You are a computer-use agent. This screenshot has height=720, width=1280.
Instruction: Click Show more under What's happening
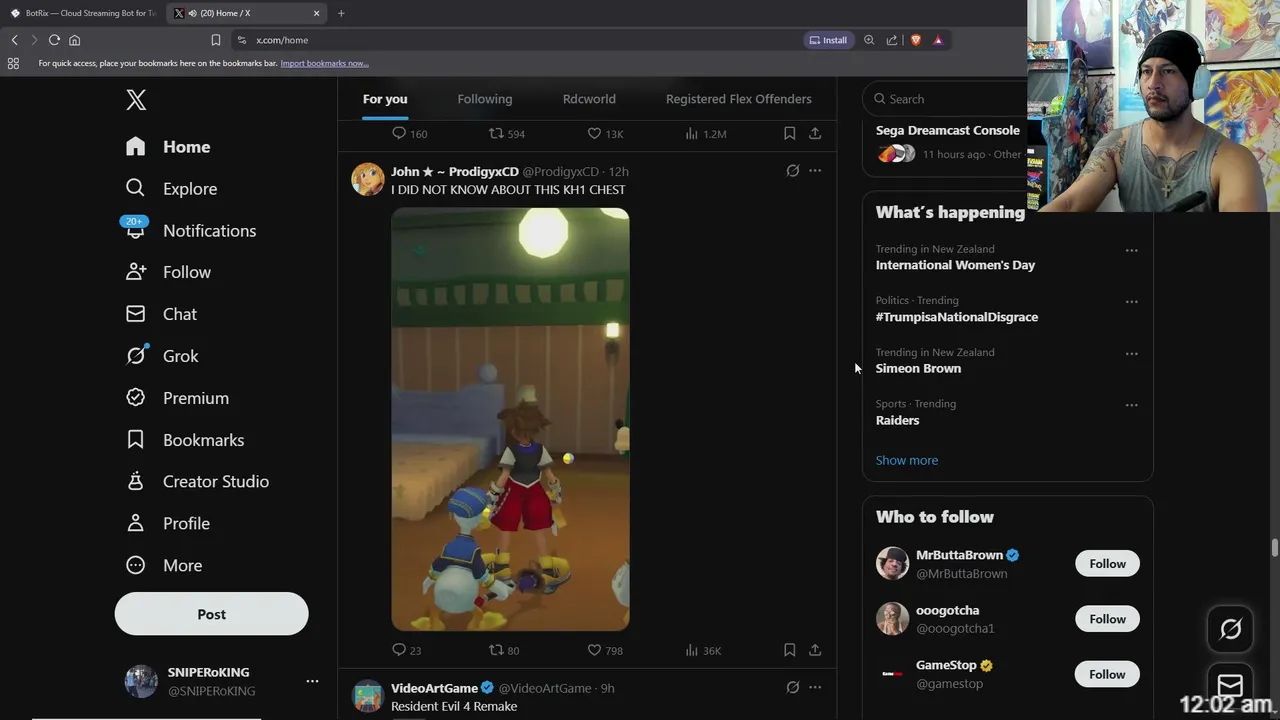pyautogui.click(x=907, y=460)
